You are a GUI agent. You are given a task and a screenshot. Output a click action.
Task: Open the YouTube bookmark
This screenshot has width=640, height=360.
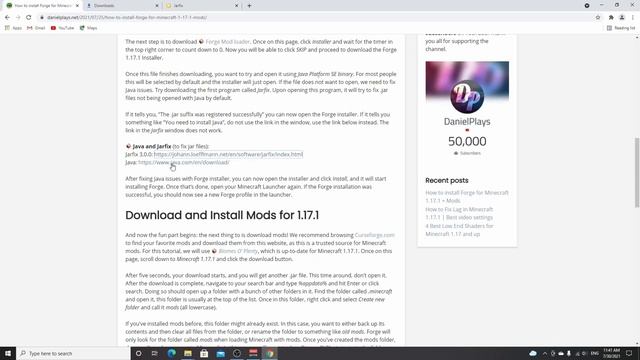click(62, 28)
